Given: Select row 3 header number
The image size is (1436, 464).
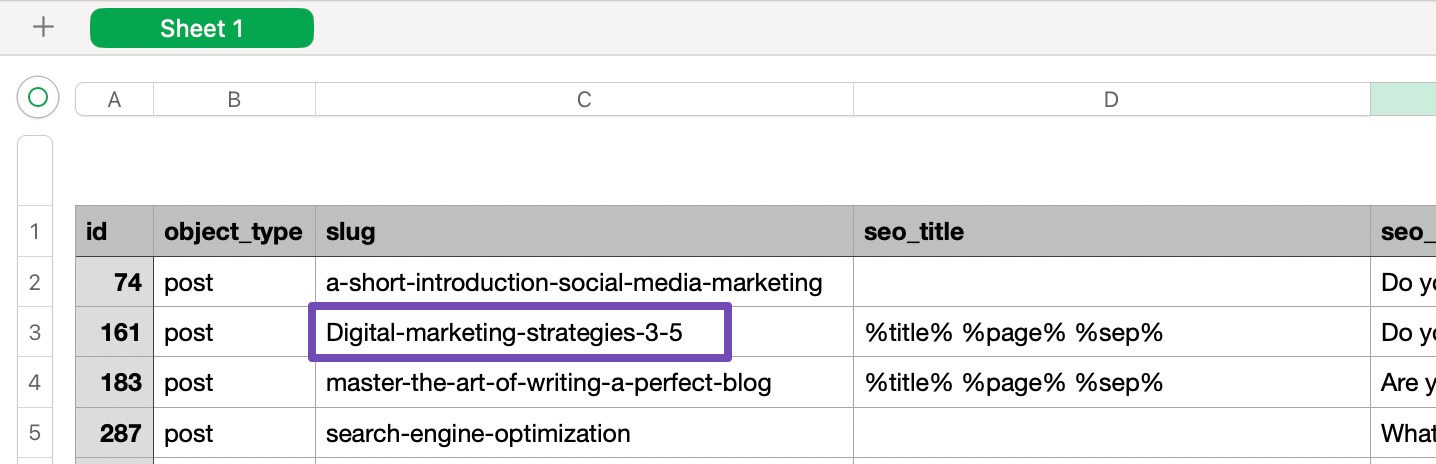Looking at the screenshot, I should pos(35,332).
